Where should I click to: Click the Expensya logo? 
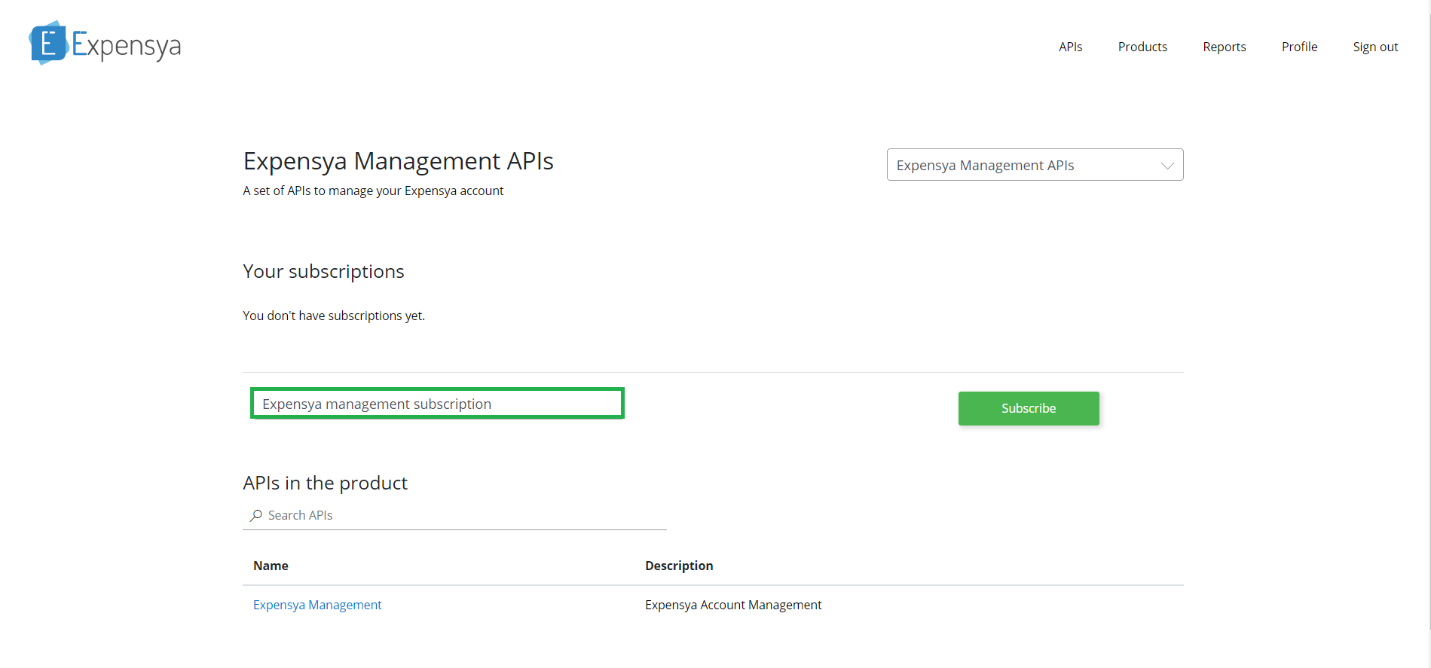click(x=105, y=44)
